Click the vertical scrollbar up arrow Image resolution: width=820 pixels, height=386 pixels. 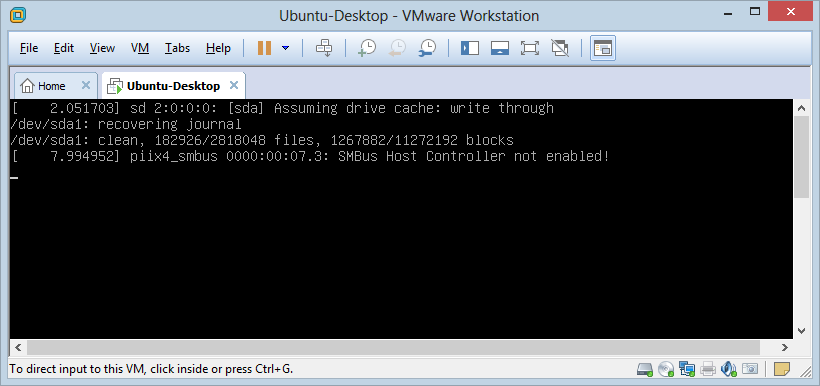pos(801,108)
